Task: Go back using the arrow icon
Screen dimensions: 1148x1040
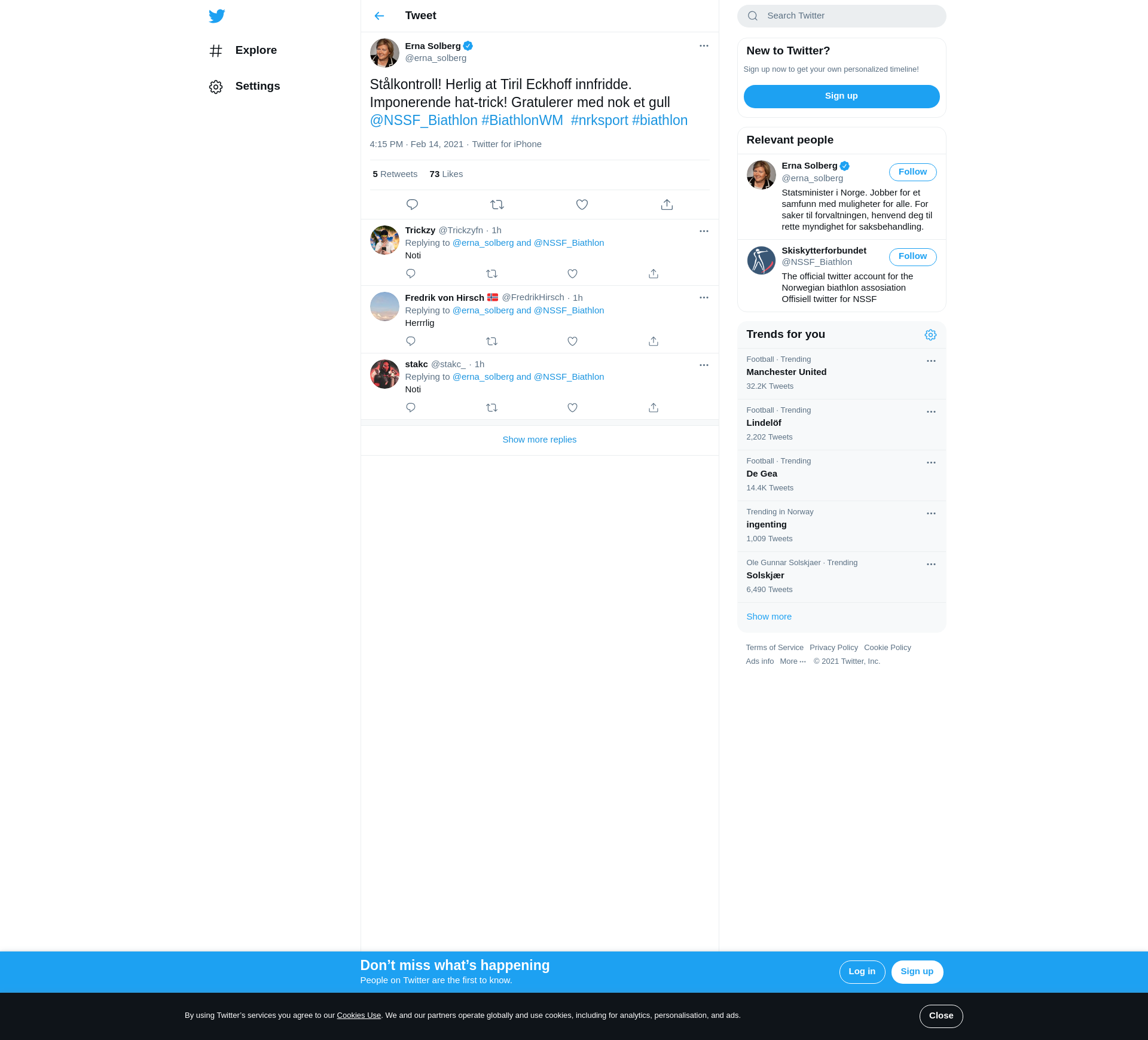Action: pos(379,16)
